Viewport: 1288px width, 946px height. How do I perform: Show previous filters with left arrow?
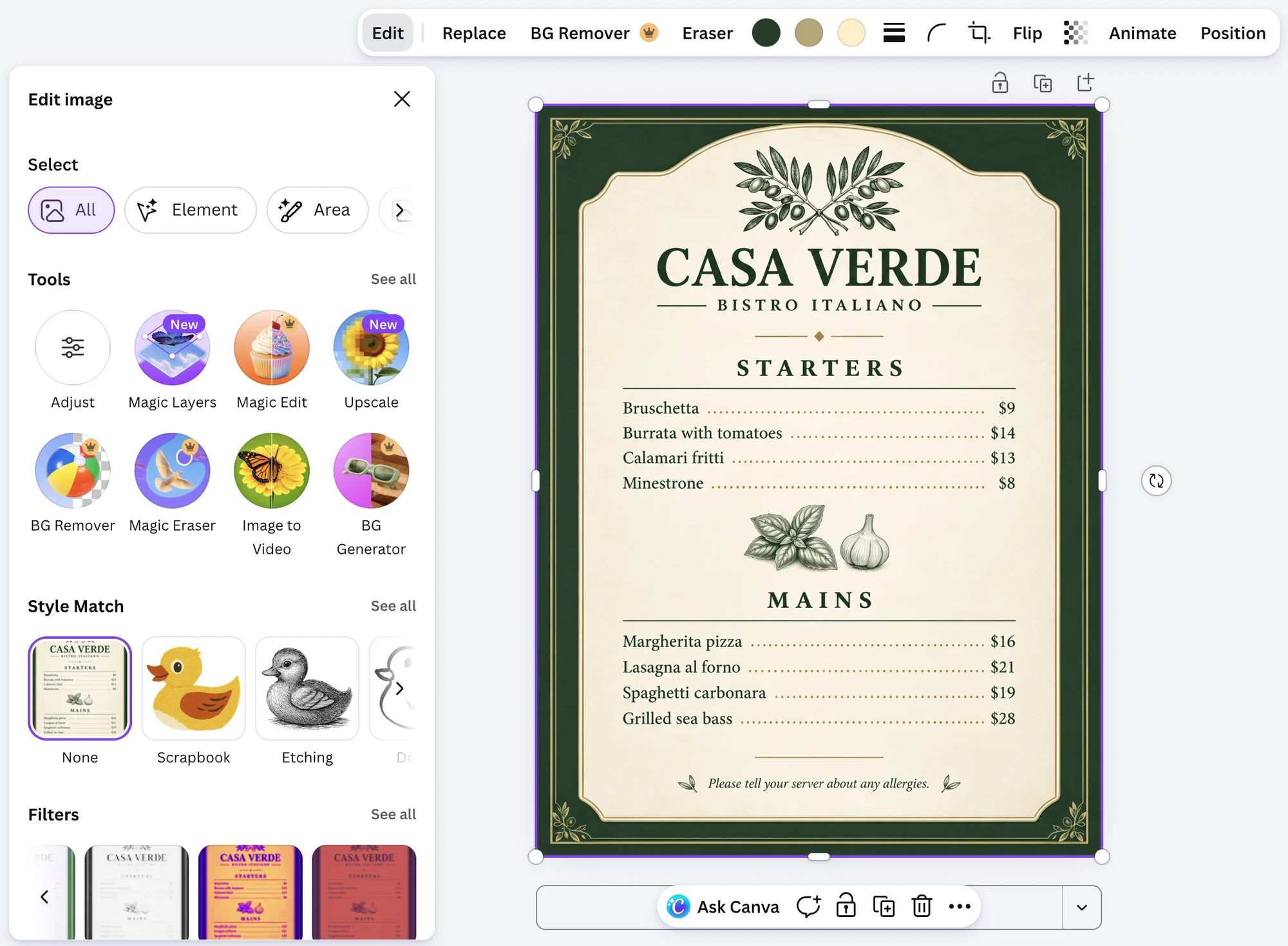(44, 896)
